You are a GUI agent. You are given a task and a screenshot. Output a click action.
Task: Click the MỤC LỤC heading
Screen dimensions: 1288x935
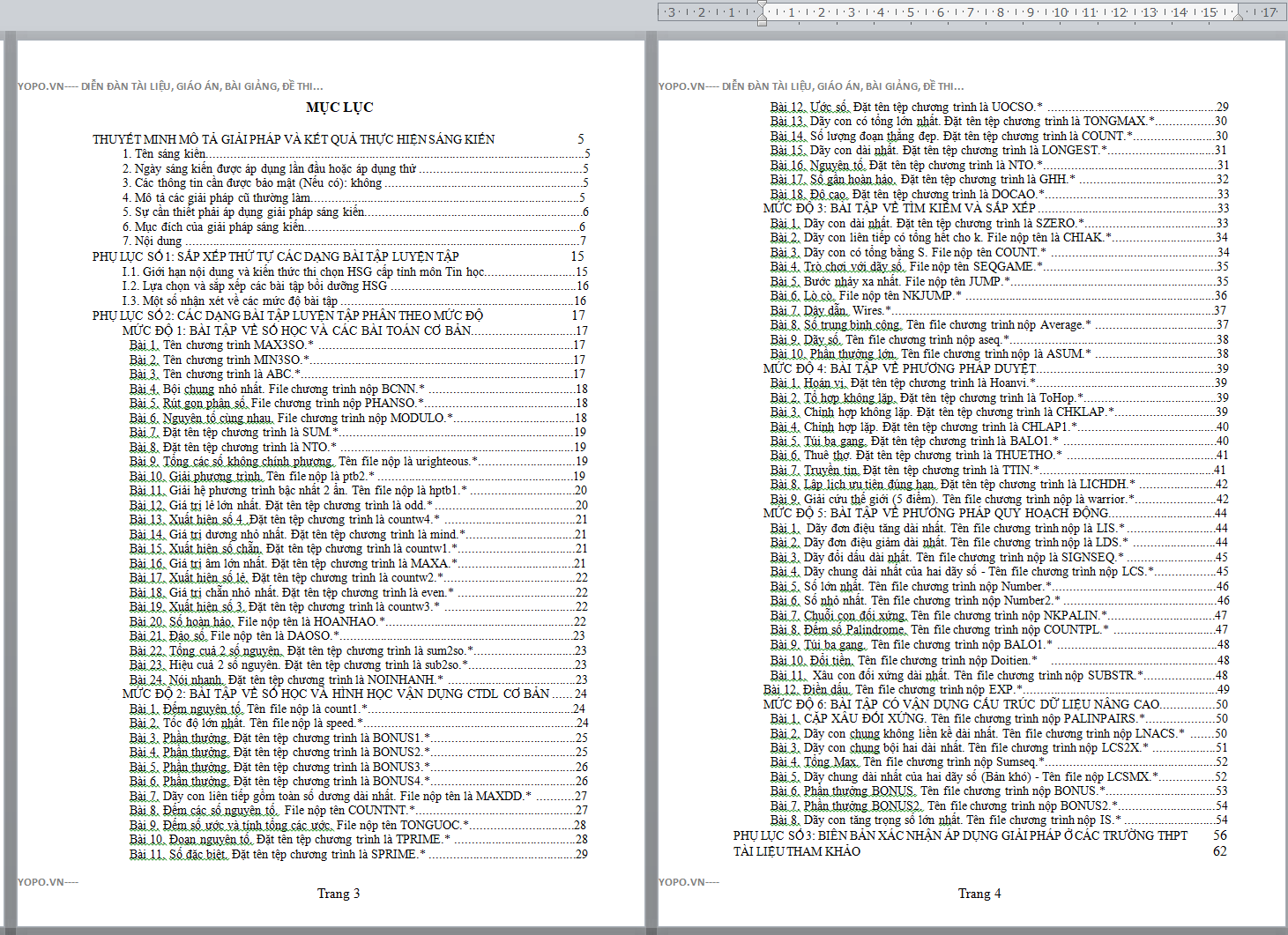339,108
